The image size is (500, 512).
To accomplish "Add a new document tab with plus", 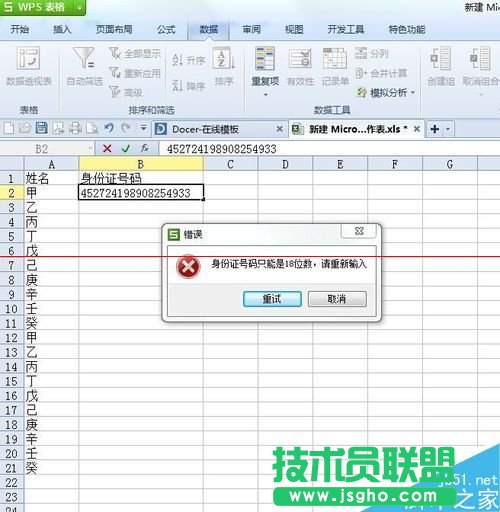I will [435, 129].
